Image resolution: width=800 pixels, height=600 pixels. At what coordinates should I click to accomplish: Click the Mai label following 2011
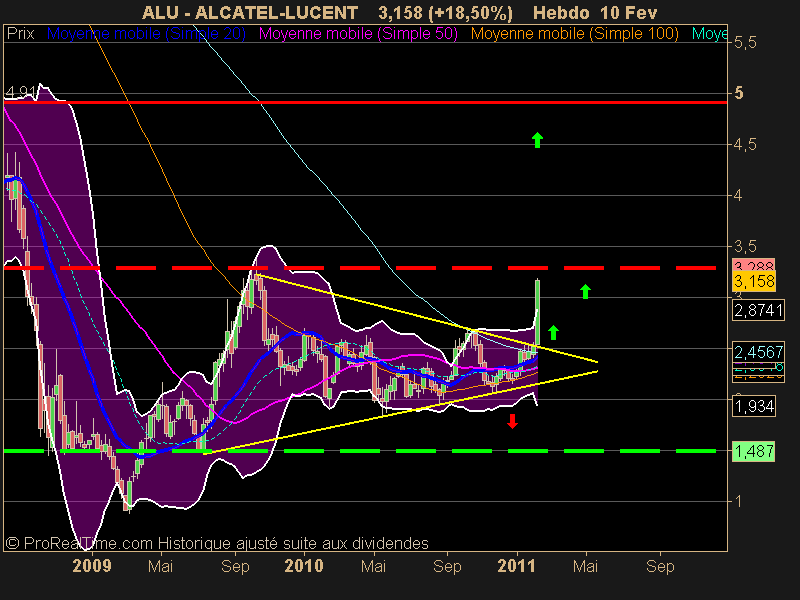click(x=585, y=566)
